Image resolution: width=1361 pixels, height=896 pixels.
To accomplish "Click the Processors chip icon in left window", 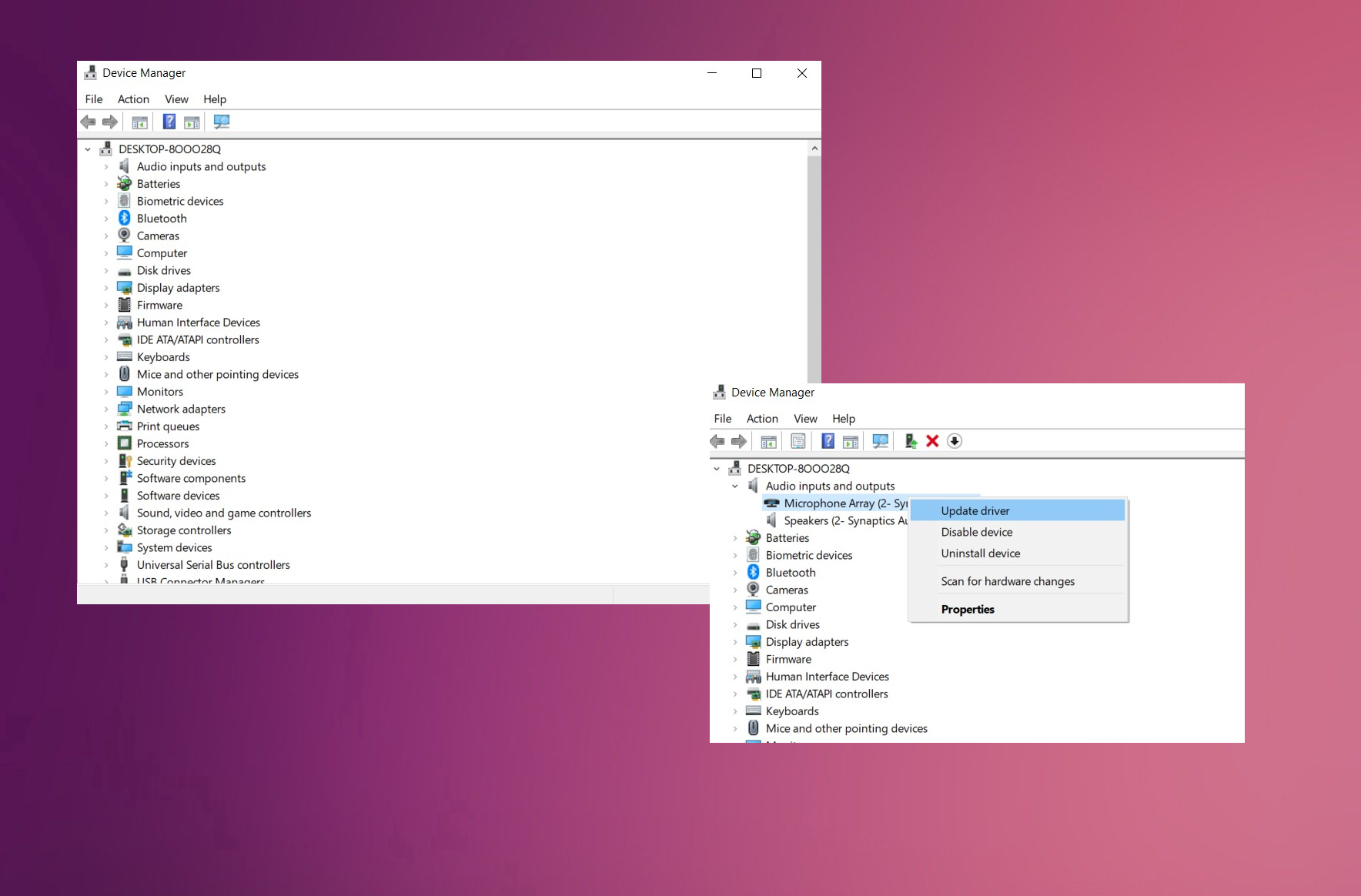I will pyautogui.click(x=125, y=443).
